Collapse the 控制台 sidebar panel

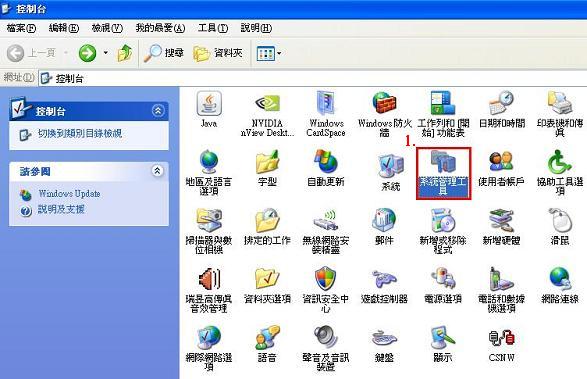coord(158,110)
